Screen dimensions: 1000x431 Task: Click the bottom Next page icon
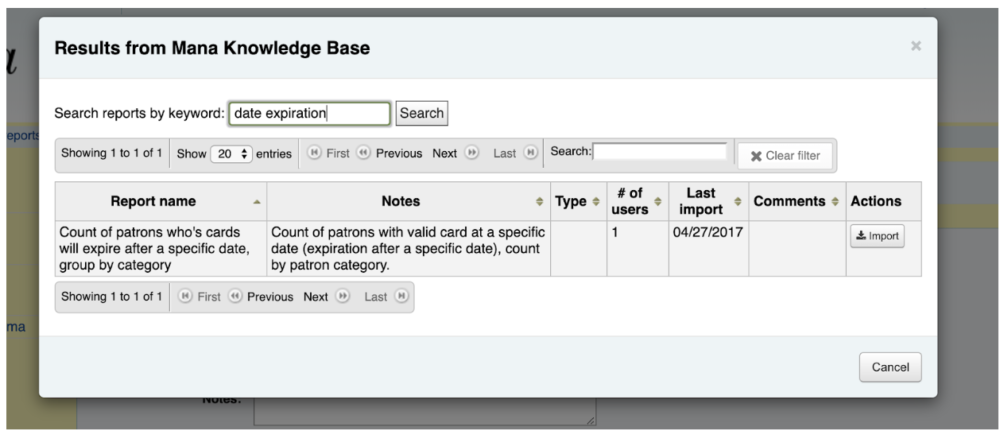point(342,296)
